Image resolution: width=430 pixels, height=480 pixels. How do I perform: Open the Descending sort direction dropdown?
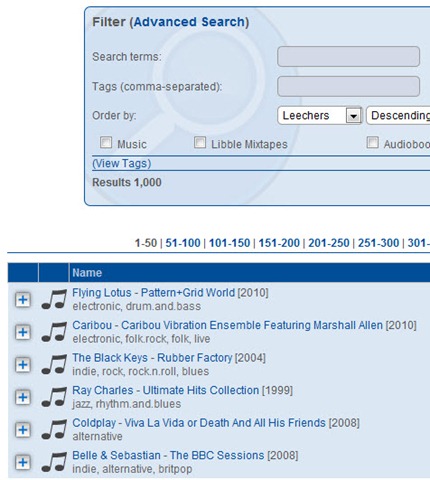point(398,116)
